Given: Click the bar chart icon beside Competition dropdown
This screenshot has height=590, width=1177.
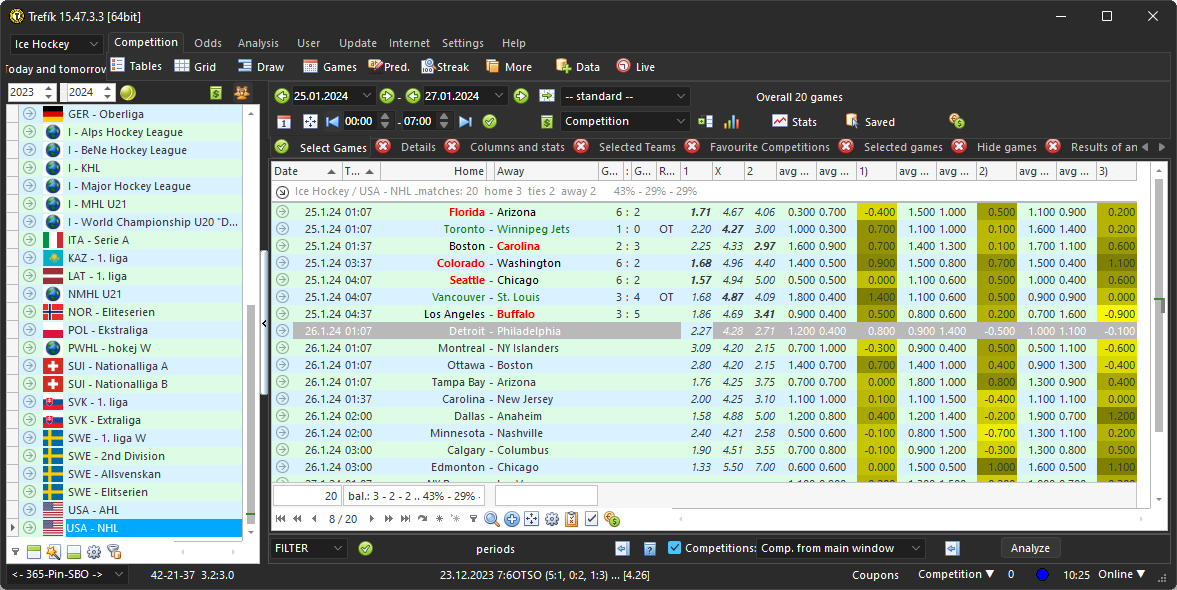Looking at the screenshot, I should 732,122.
